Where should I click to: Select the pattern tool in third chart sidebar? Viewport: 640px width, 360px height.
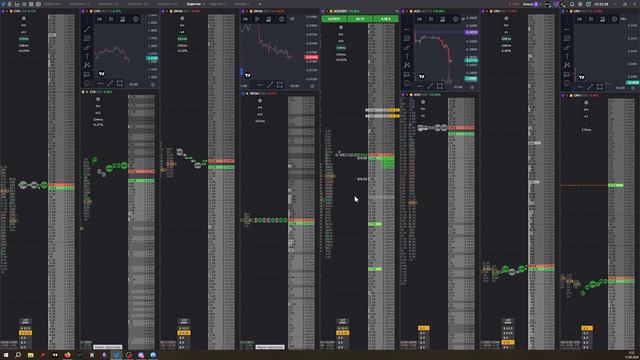[x=407, y=65]
